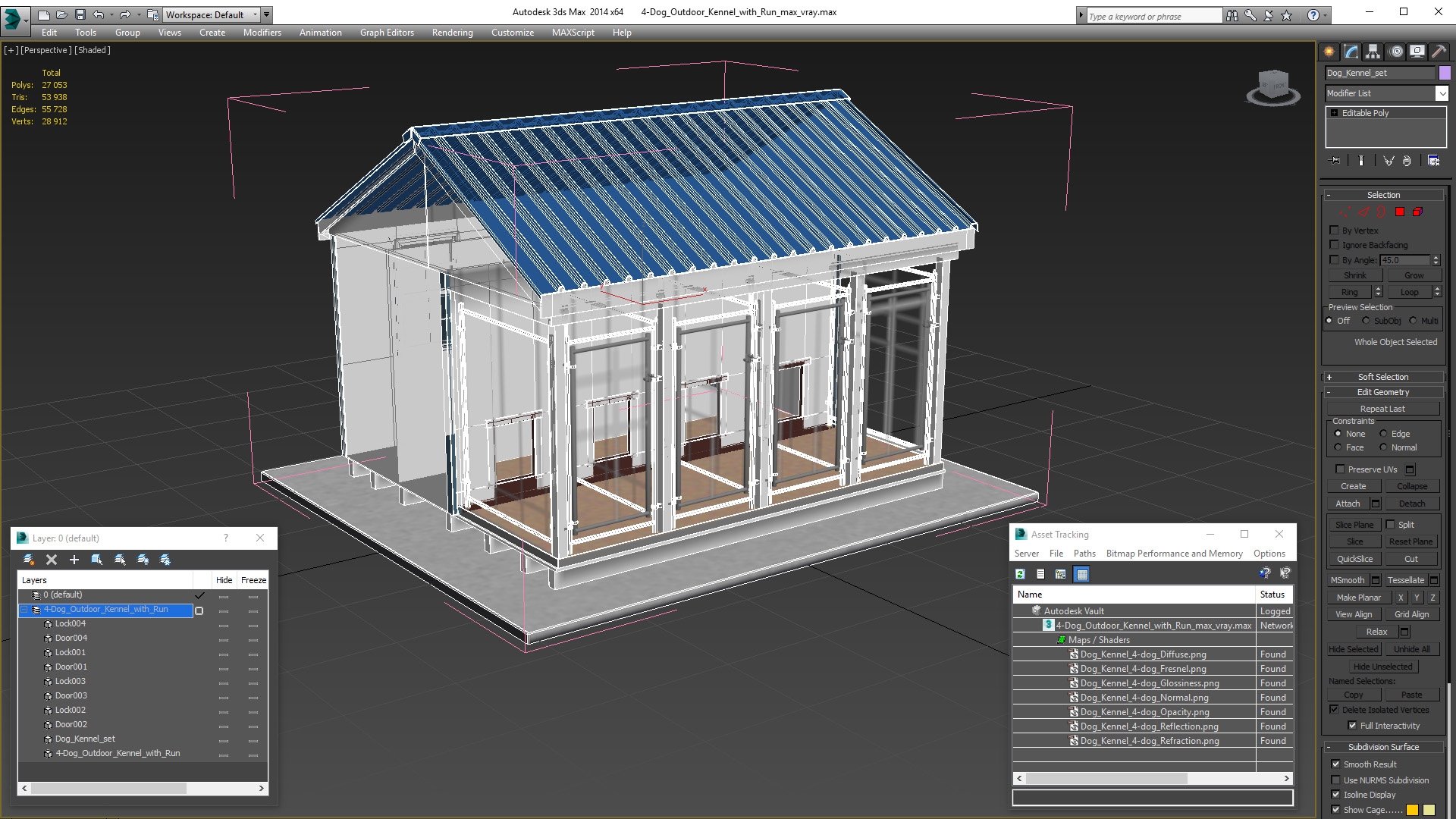Open the Rendering menu
The width and height of the screenshot is (1456, 819).
[452, 33]
